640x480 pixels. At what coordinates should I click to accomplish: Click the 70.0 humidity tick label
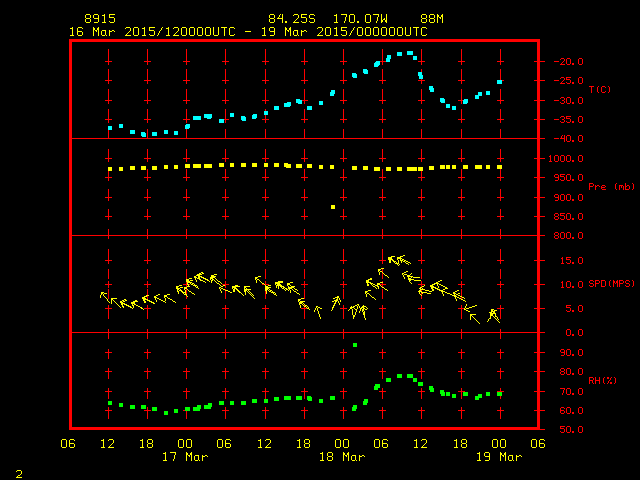571,392
